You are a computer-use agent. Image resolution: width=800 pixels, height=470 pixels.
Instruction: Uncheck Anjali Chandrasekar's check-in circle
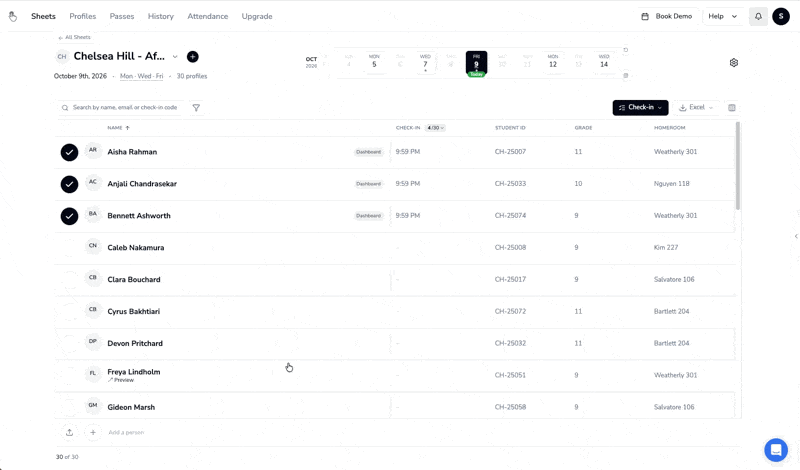pyautogui.click(x=69, y=184)
